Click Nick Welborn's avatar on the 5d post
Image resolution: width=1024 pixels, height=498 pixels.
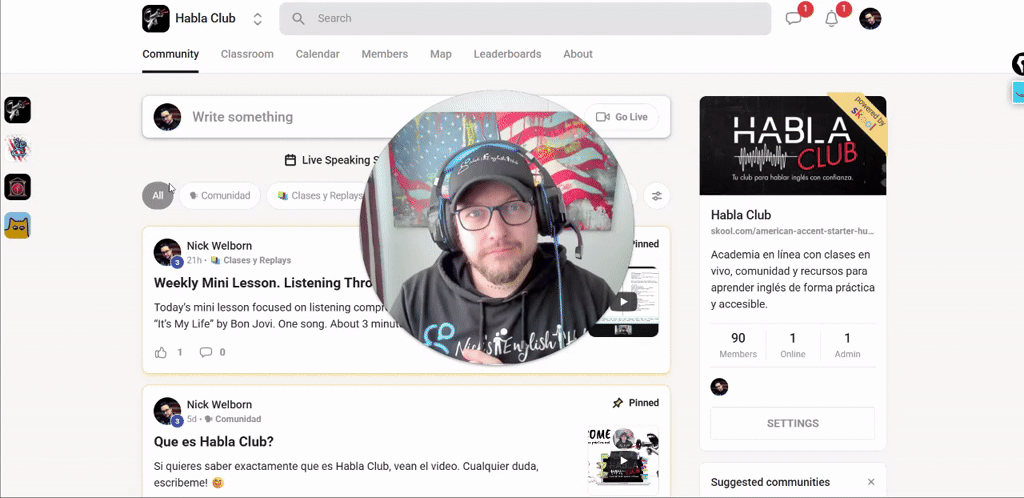click(x=167, y=411)
